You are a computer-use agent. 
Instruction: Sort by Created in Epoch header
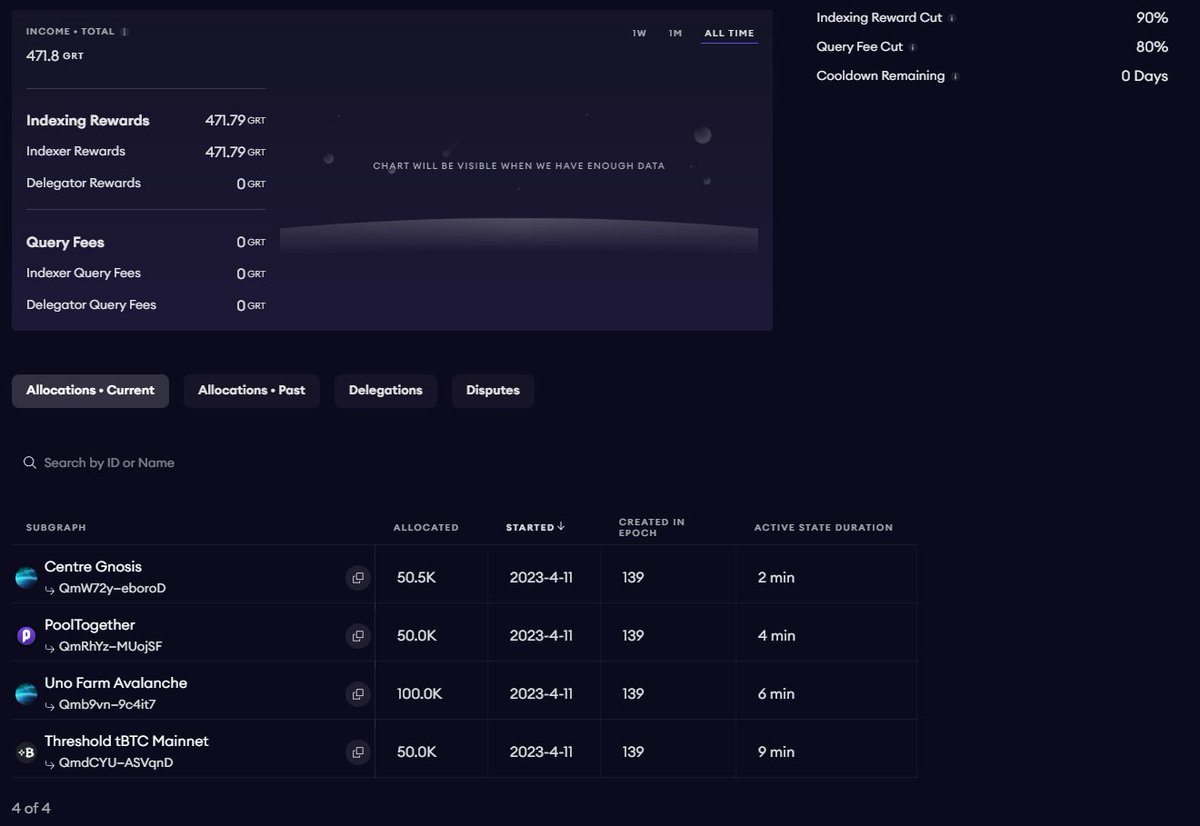coord(652,527)
